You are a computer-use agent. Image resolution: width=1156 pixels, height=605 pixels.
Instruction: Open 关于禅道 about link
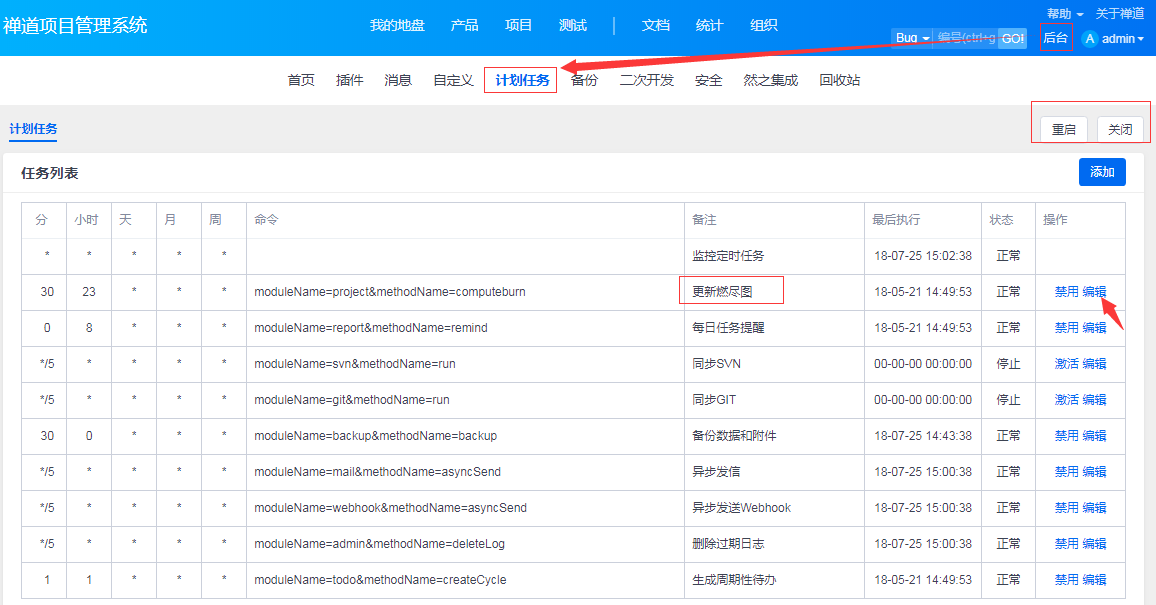coord(1120,13)
